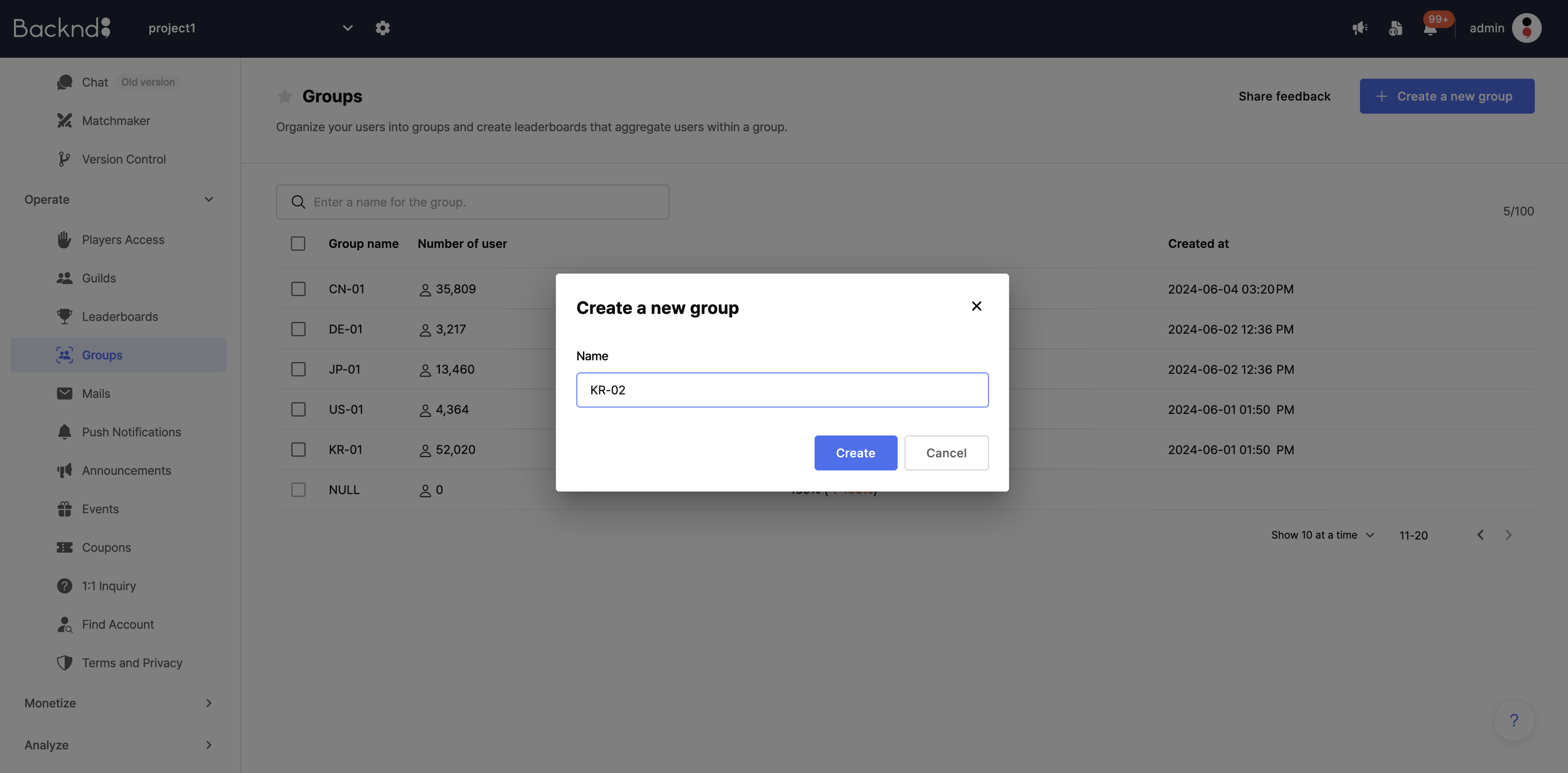Viewport: 1568px width, 773px height.
Task: Go to next page arrow
Action: (1509, 535)
